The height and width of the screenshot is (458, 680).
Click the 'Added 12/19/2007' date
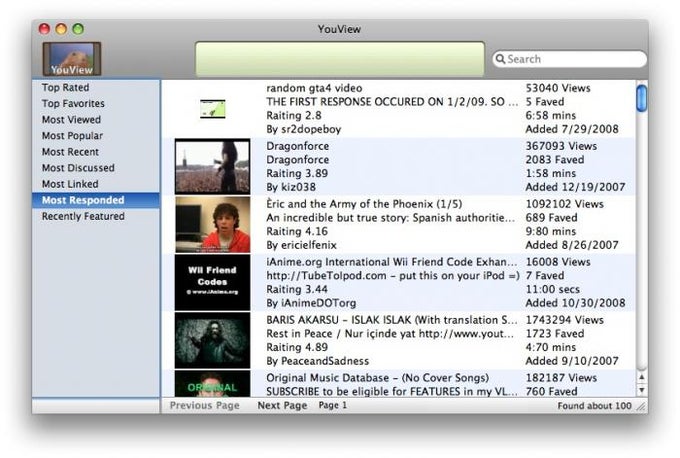coord(575,187)
